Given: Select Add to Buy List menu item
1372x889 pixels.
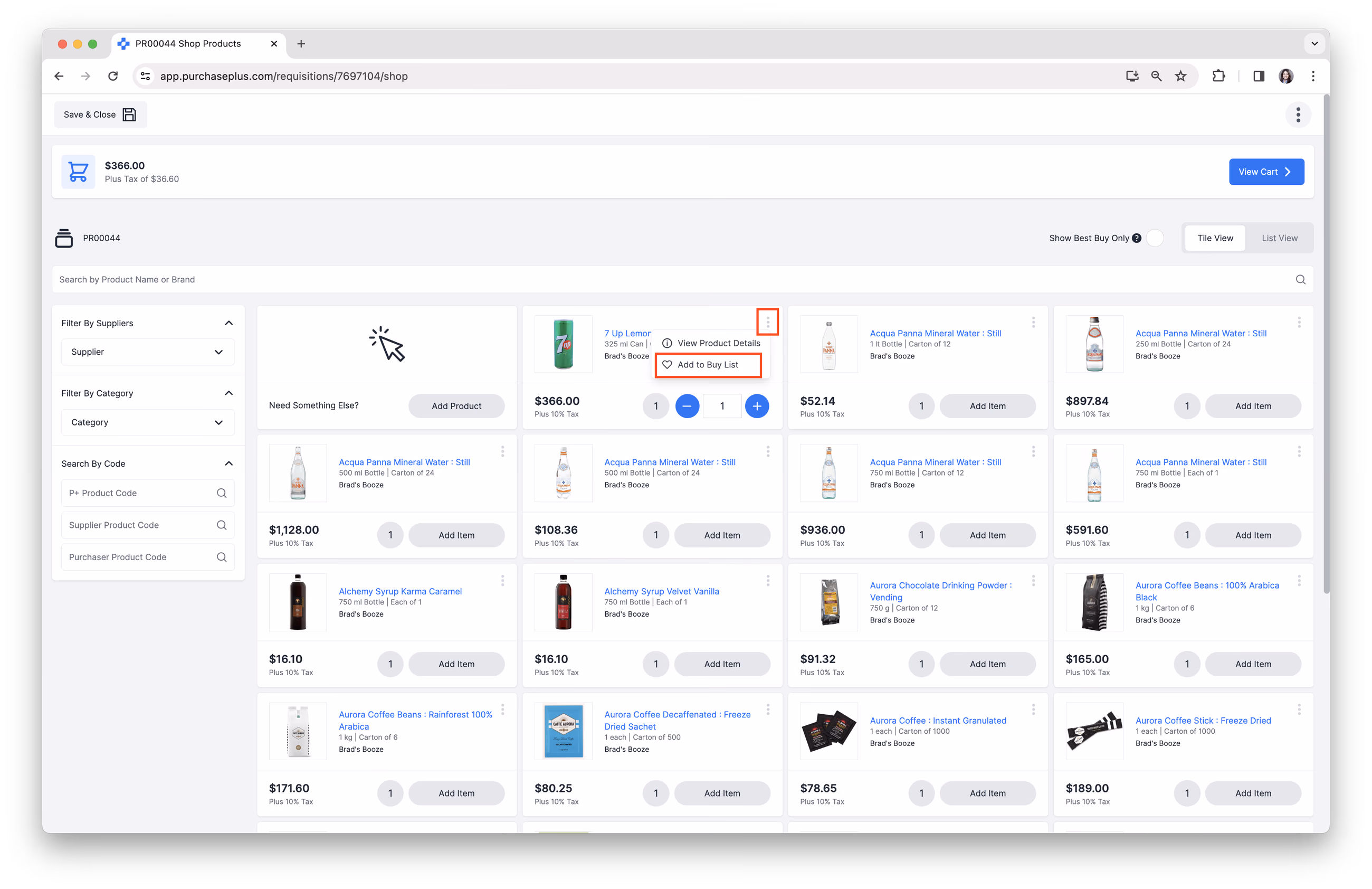Looking at the screenshot, I should coord(708,364).
